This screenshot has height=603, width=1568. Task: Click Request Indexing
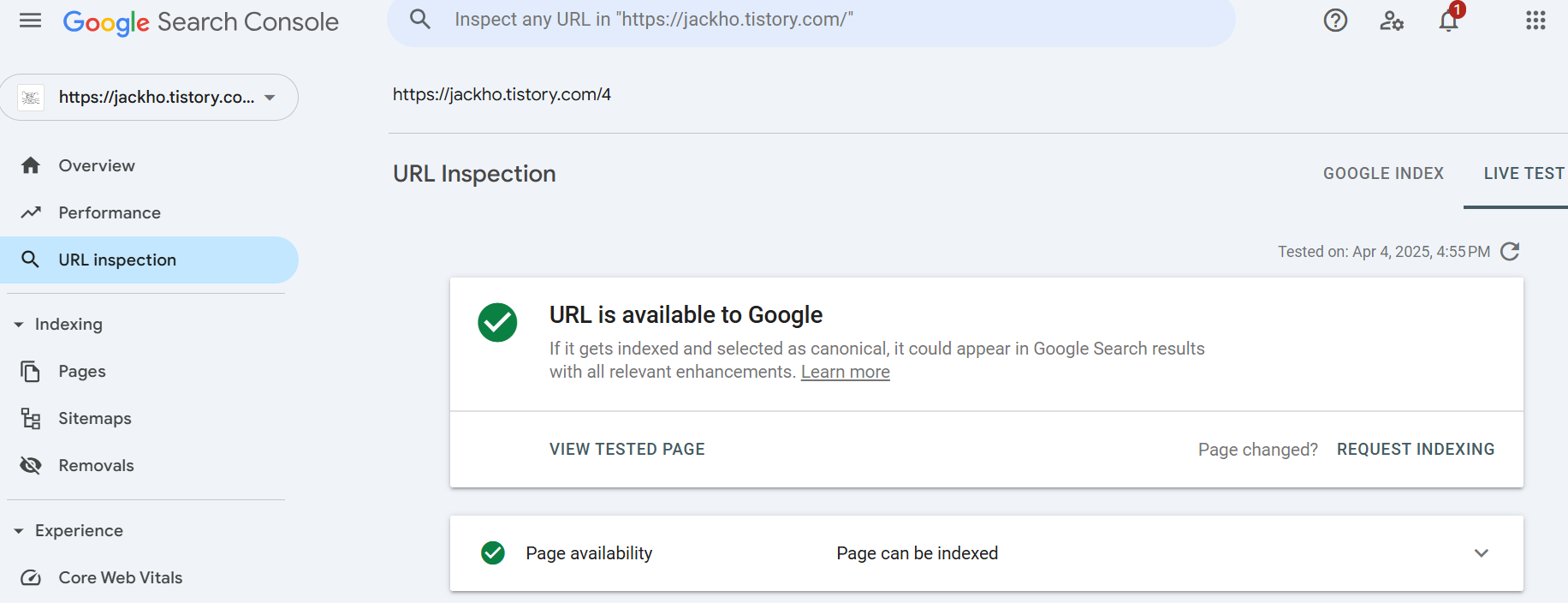tap(1416, 449)
